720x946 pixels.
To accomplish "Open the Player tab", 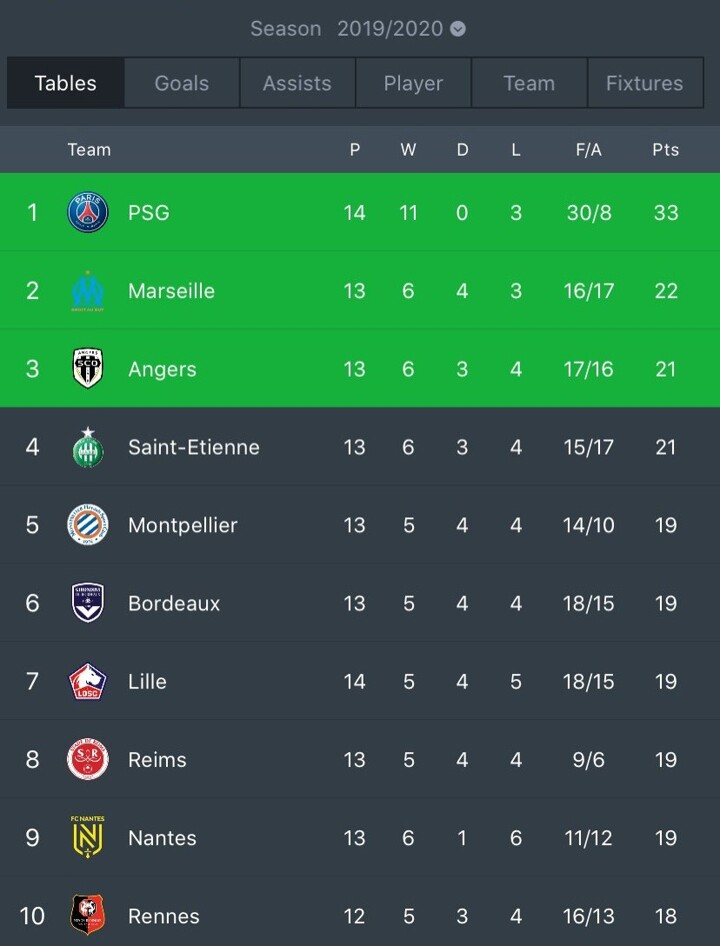I will coord(413,83).
